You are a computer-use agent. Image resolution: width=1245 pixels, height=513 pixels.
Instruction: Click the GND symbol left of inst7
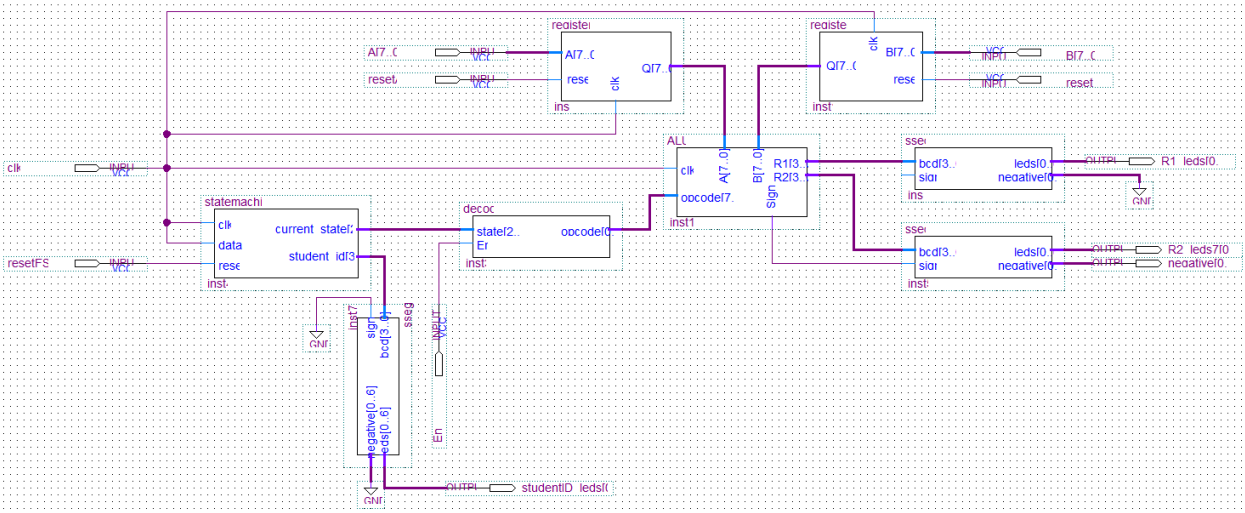(x=316, y=338)
